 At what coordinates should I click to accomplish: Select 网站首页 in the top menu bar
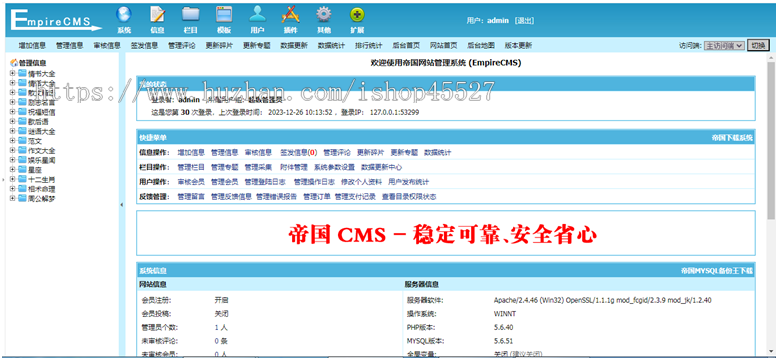pyautogui.click(x=444, y=46)
